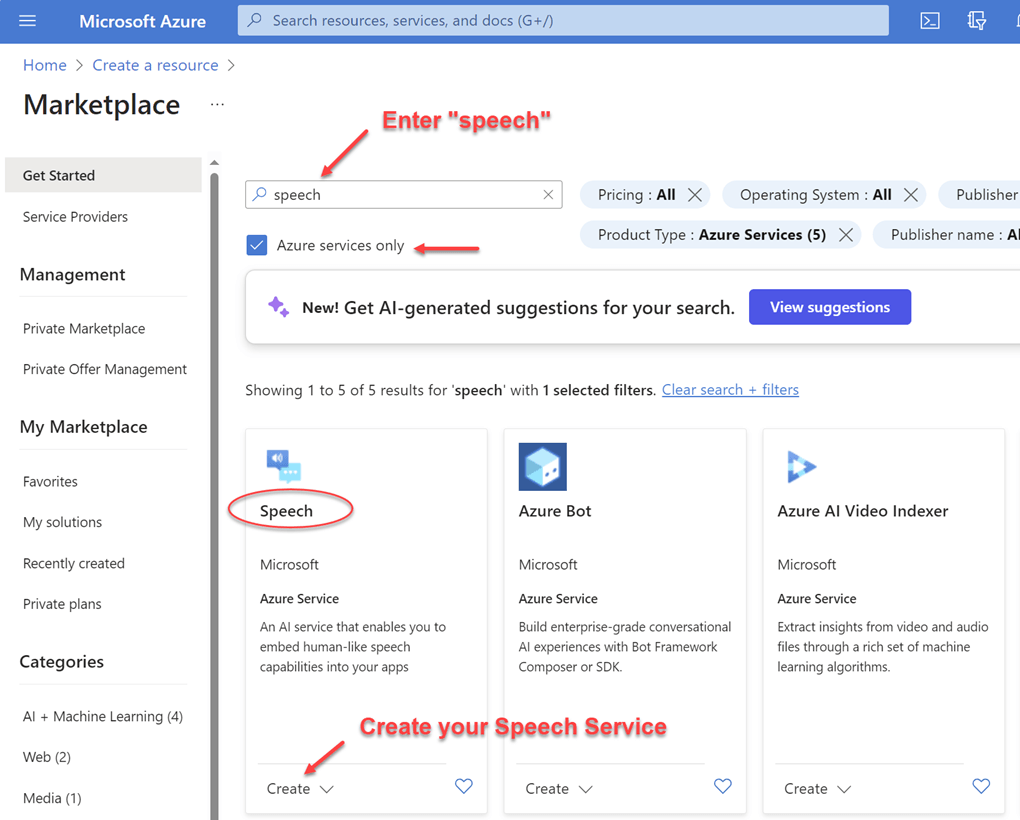Favorite the Speech service with the heart

(464, 786)
